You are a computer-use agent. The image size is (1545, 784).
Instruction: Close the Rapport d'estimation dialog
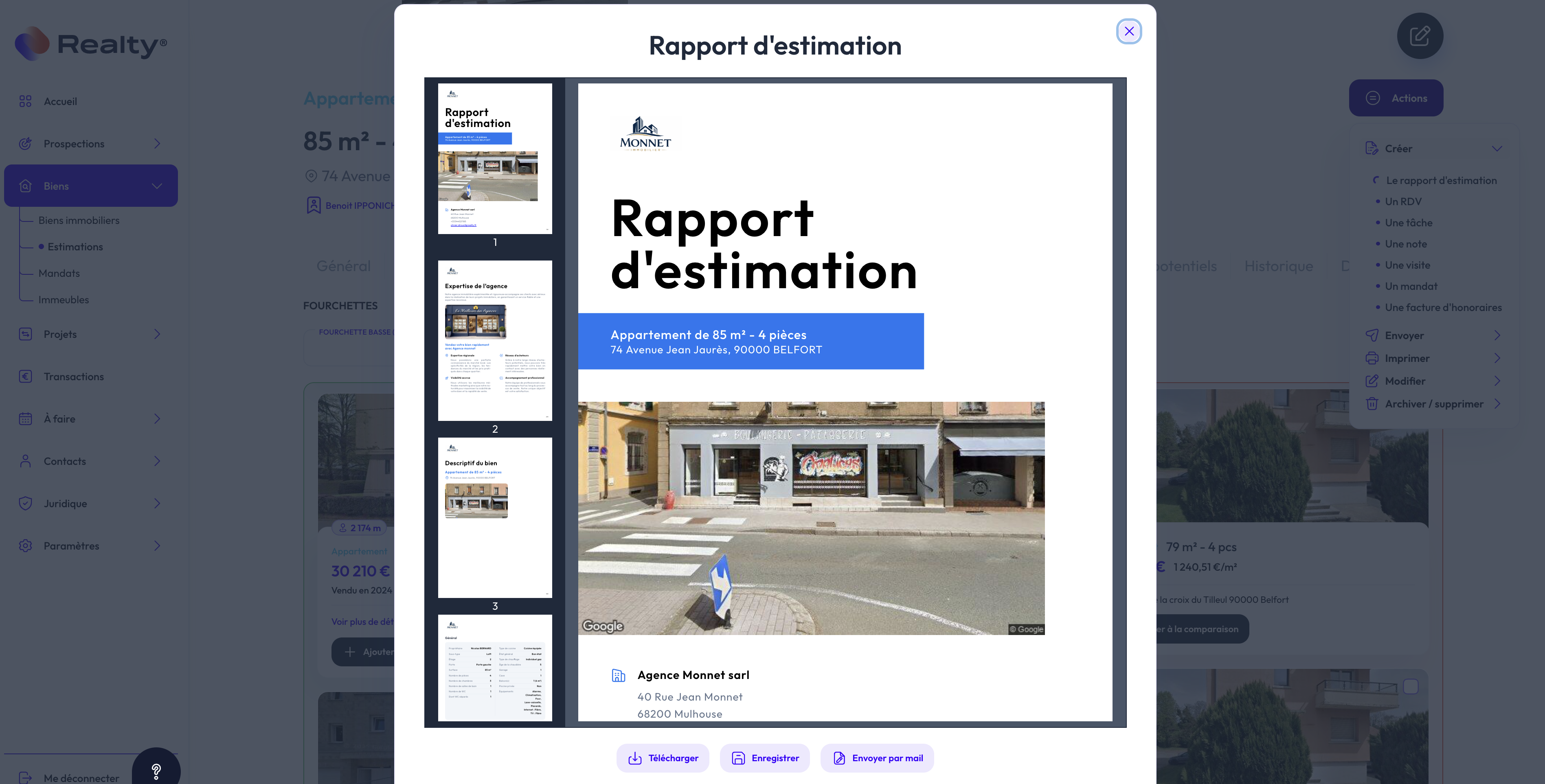(1129, 31)
